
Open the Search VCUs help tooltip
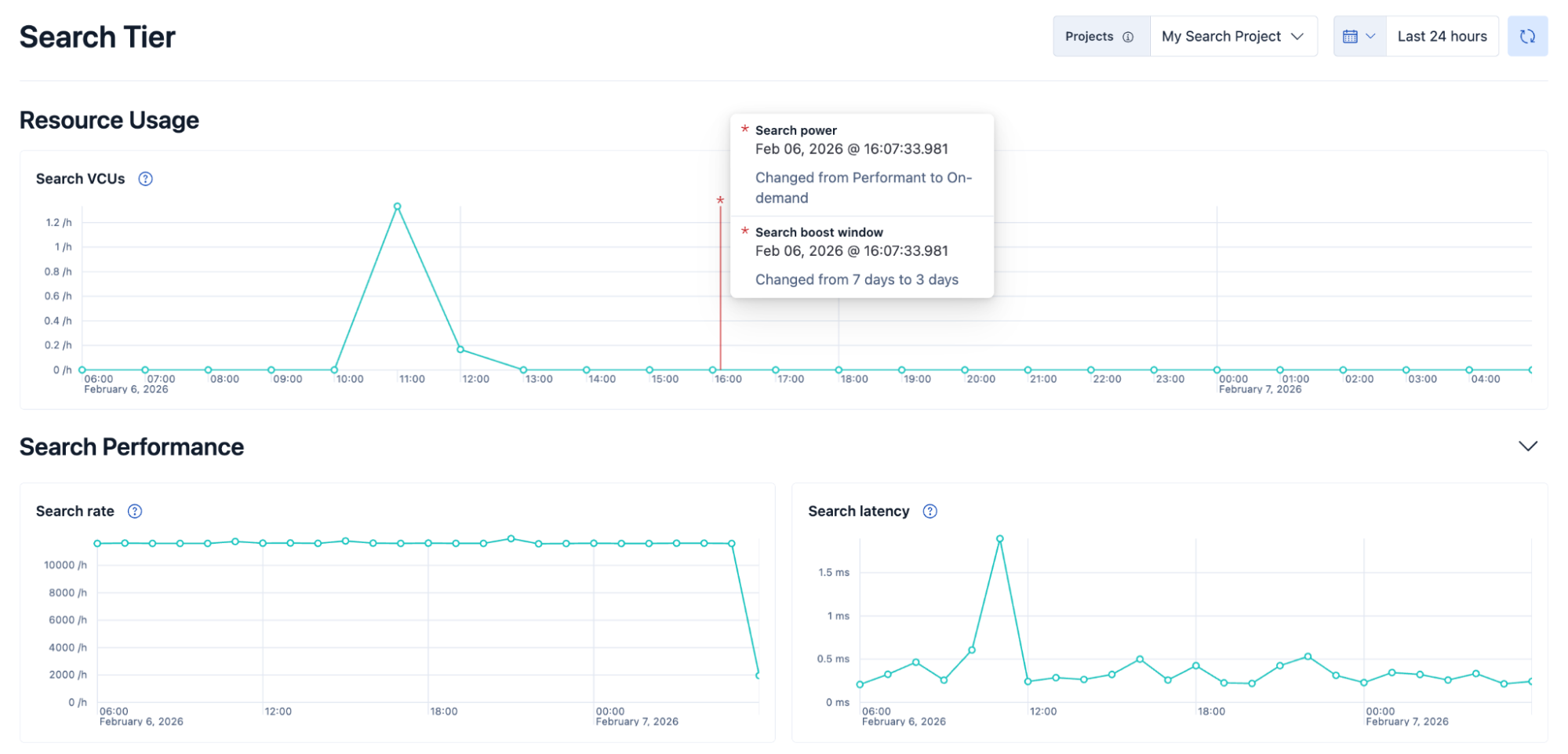click(144, 179)
